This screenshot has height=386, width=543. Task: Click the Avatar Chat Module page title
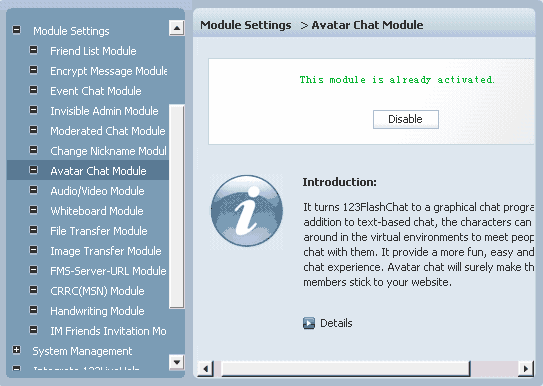pyautogui.click(x=367, y=25)
